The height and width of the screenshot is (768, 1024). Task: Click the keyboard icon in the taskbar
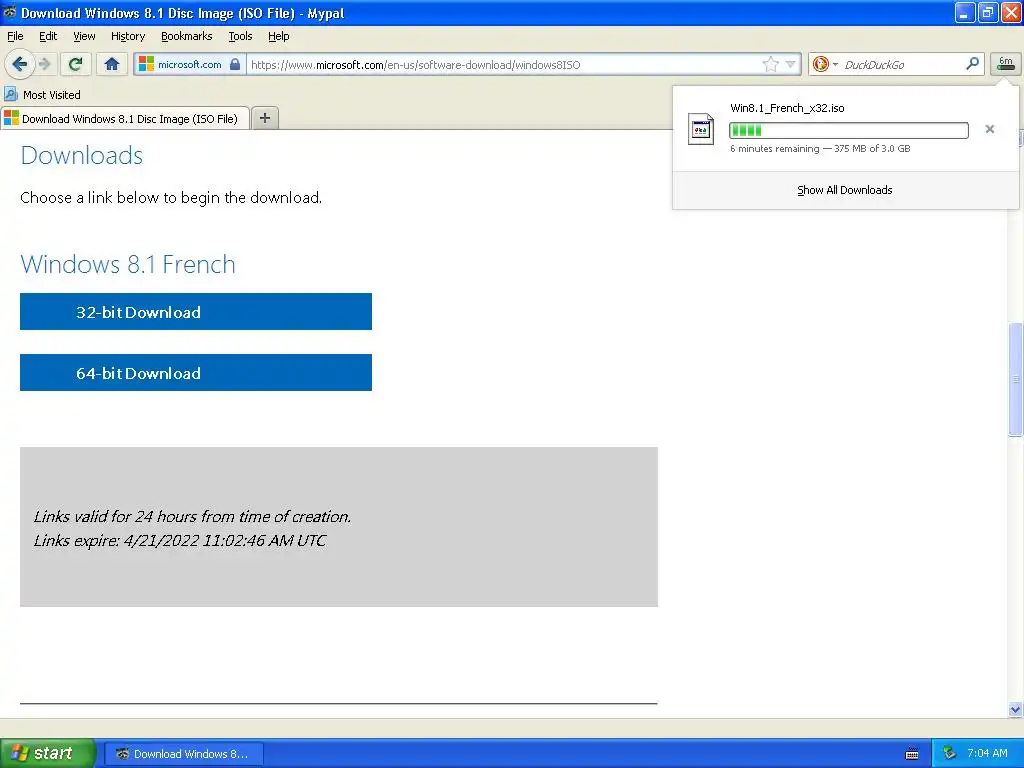pyautogui.click(x=912, y=754)
